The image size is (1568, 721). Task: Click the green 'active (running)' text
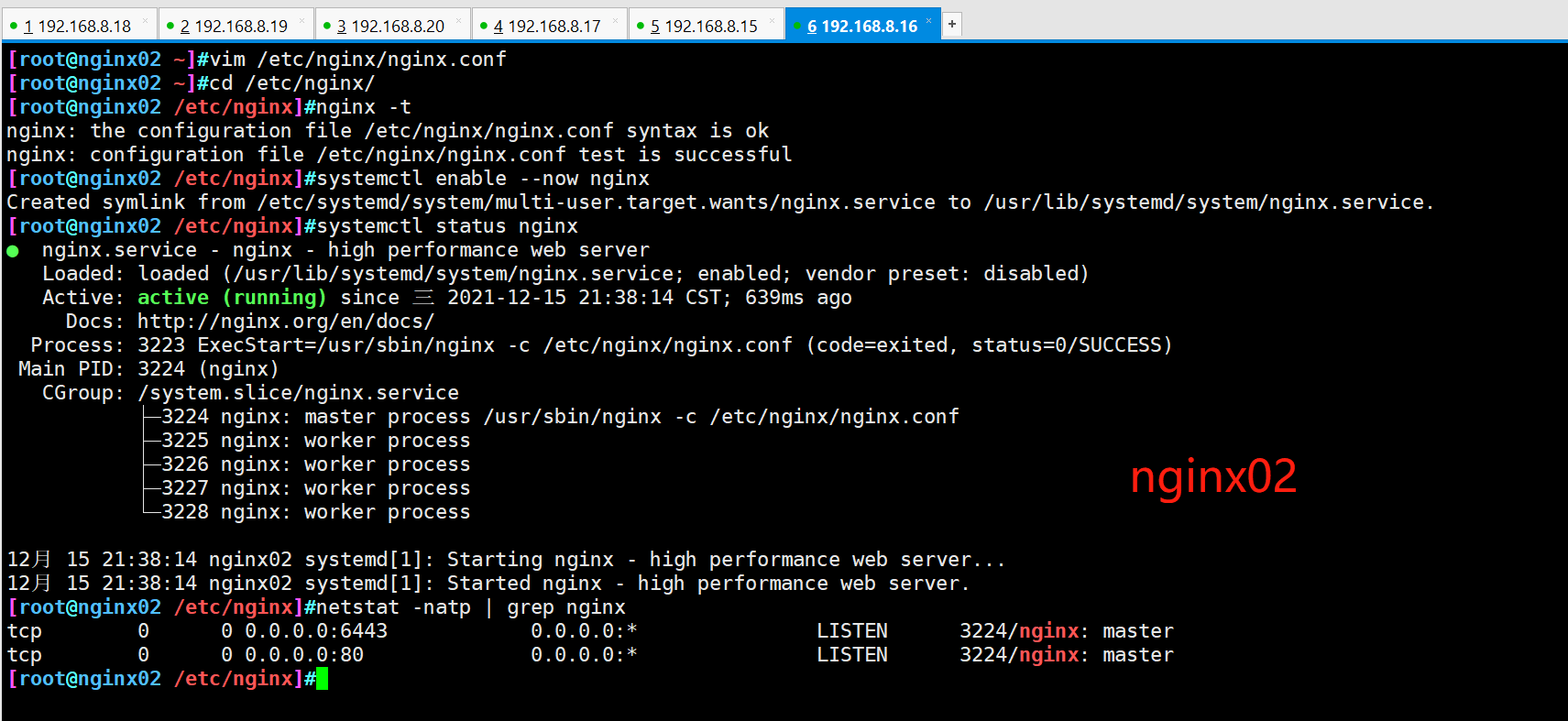232,298
